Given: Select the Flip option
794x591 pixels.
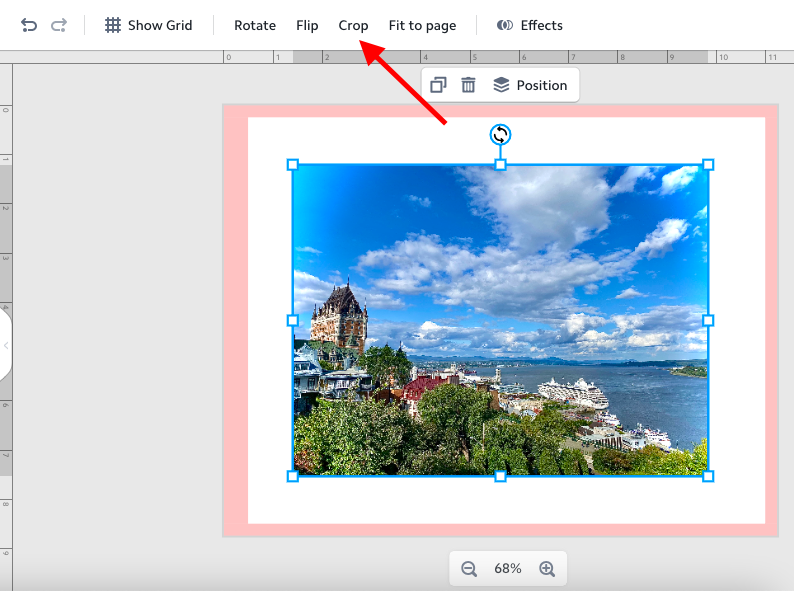Looking at the screenshot, I should point(307,25).
